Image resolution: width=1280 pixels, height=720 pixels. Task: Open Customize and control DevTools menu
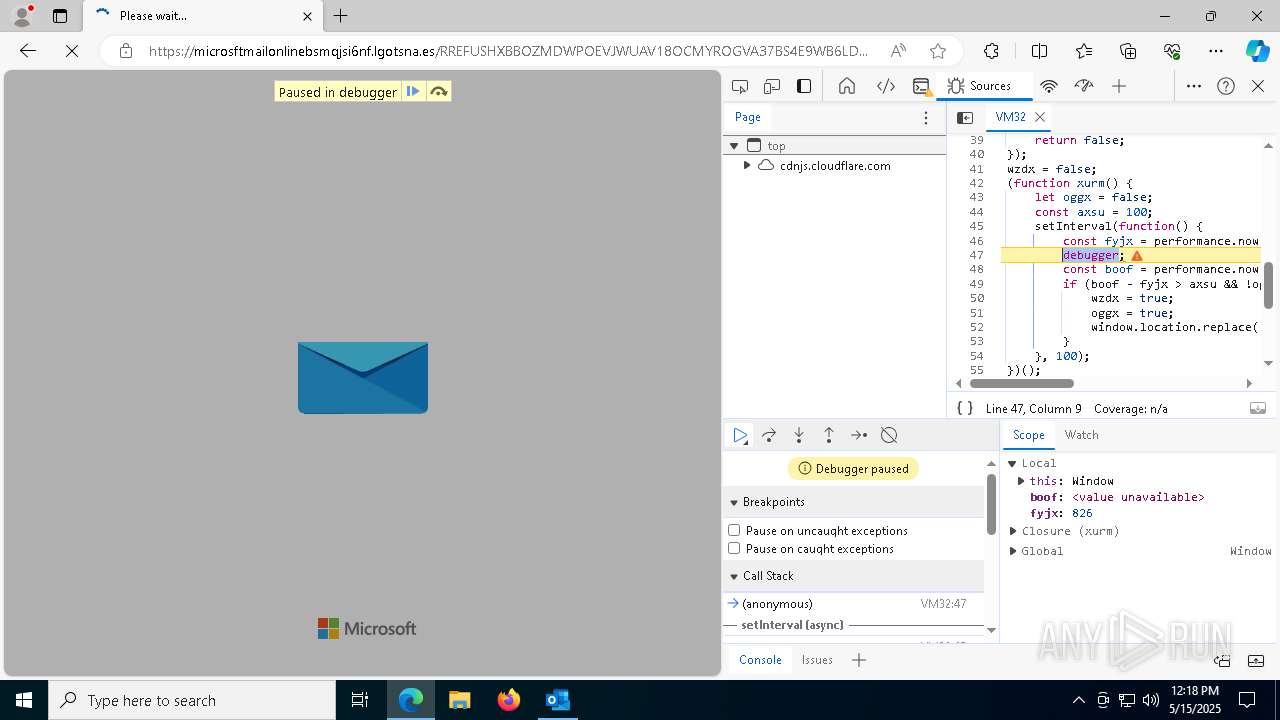coord(1194,86)
